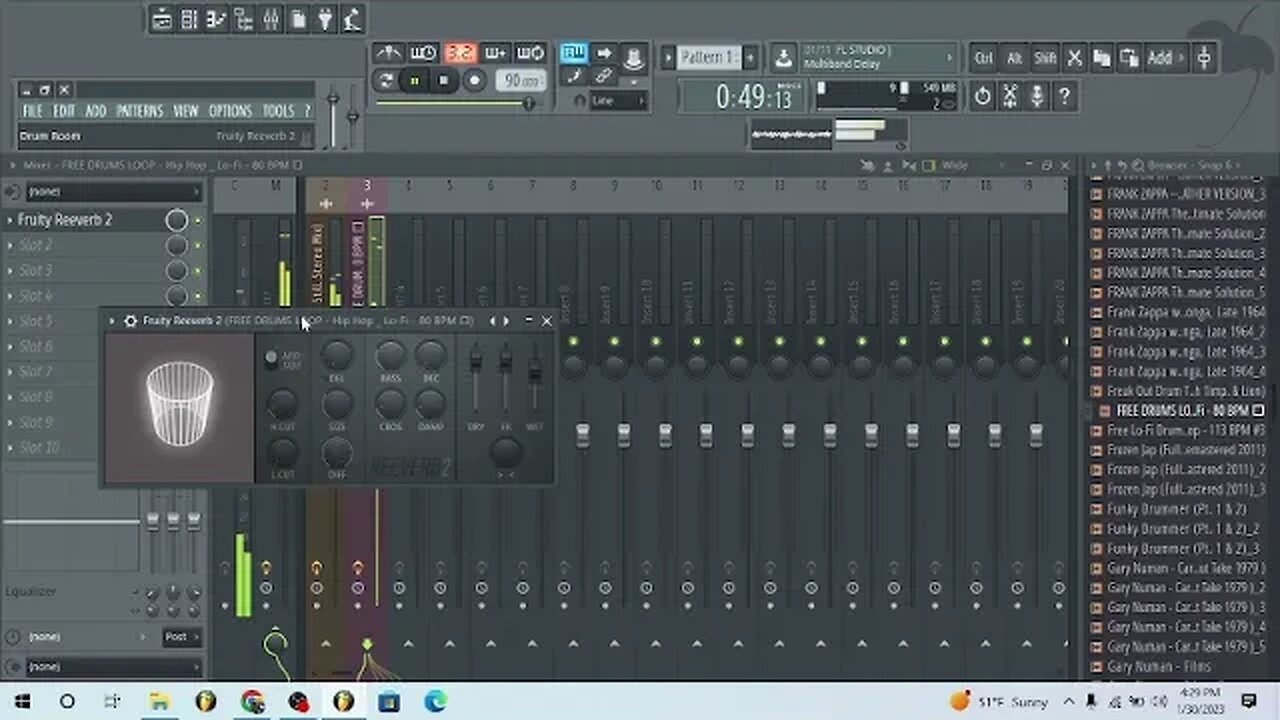Viewport: 1280px width, 720px height.
Task: Open the project files clipboard icon
Action: point(298,19)
